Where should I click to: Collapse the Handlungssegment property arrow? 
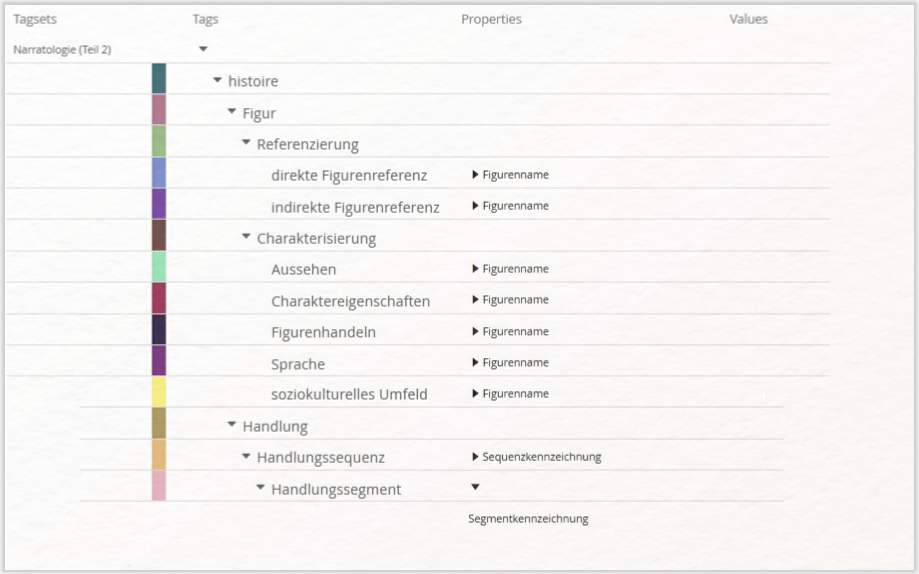click(475, 487)
